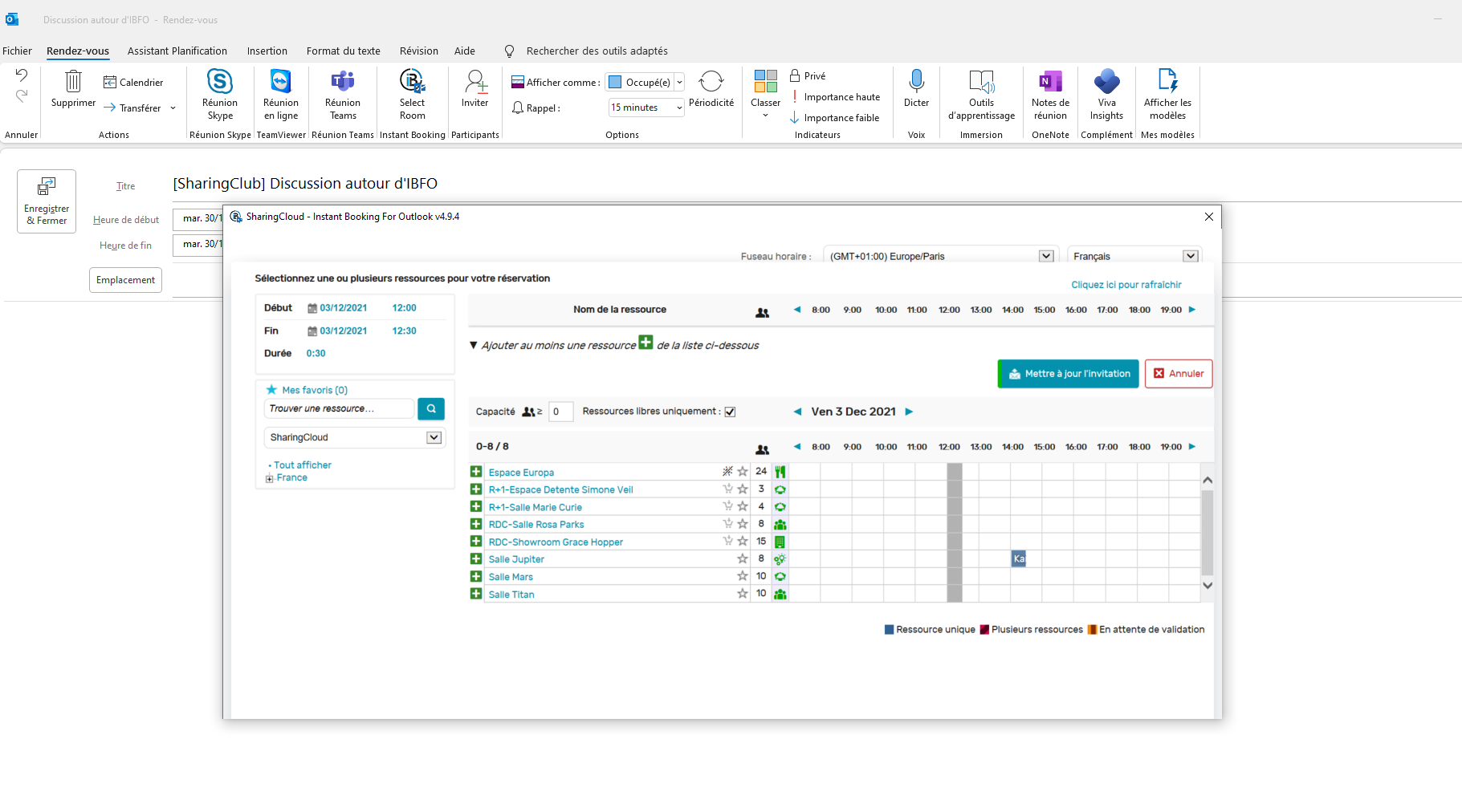Open Select Room via Instant Booking icon
The image size is (1462, 812).
pos(412,94)
